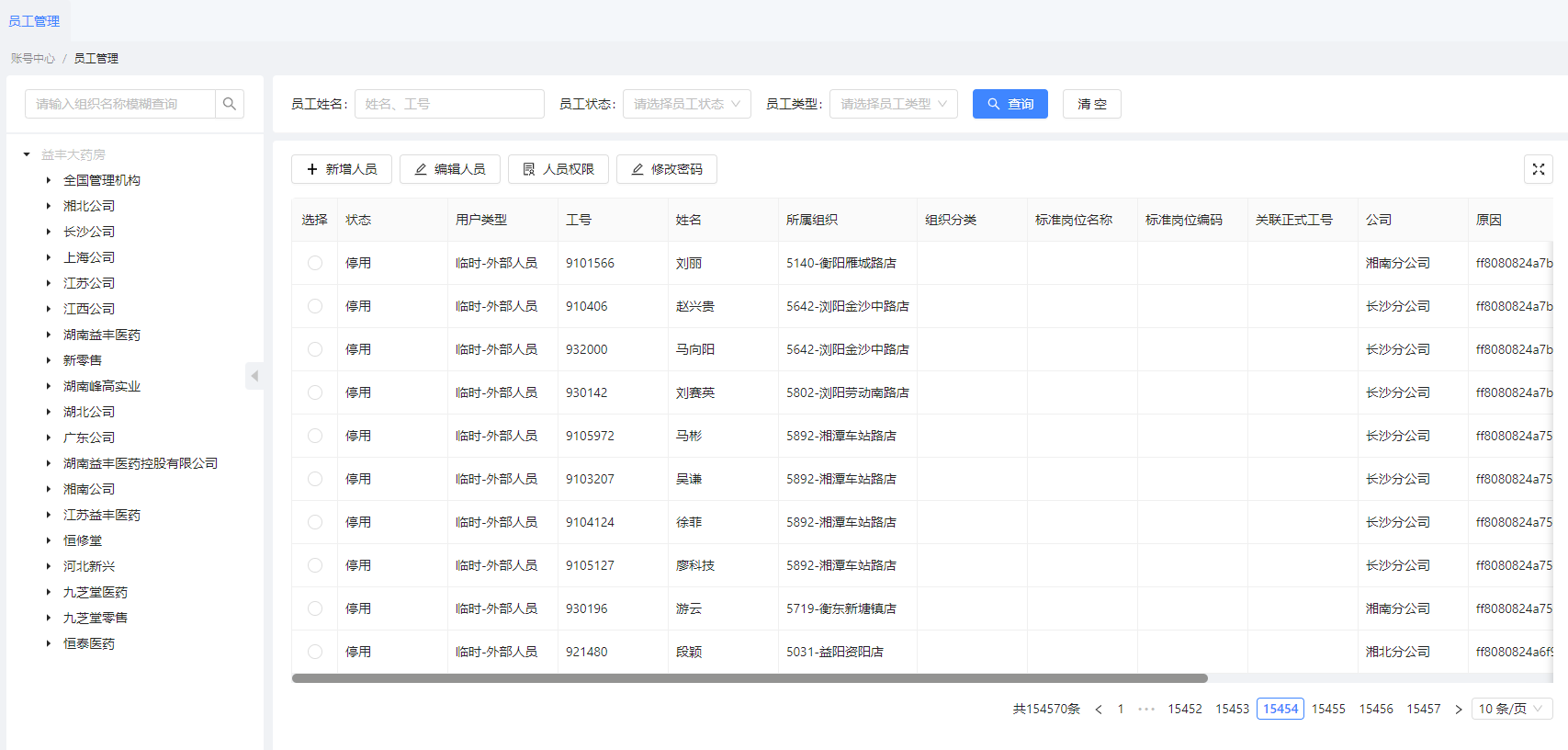Select radio for employee 马彬
The width and height of the screenshot is (1568, 750).
click(315, 436)
